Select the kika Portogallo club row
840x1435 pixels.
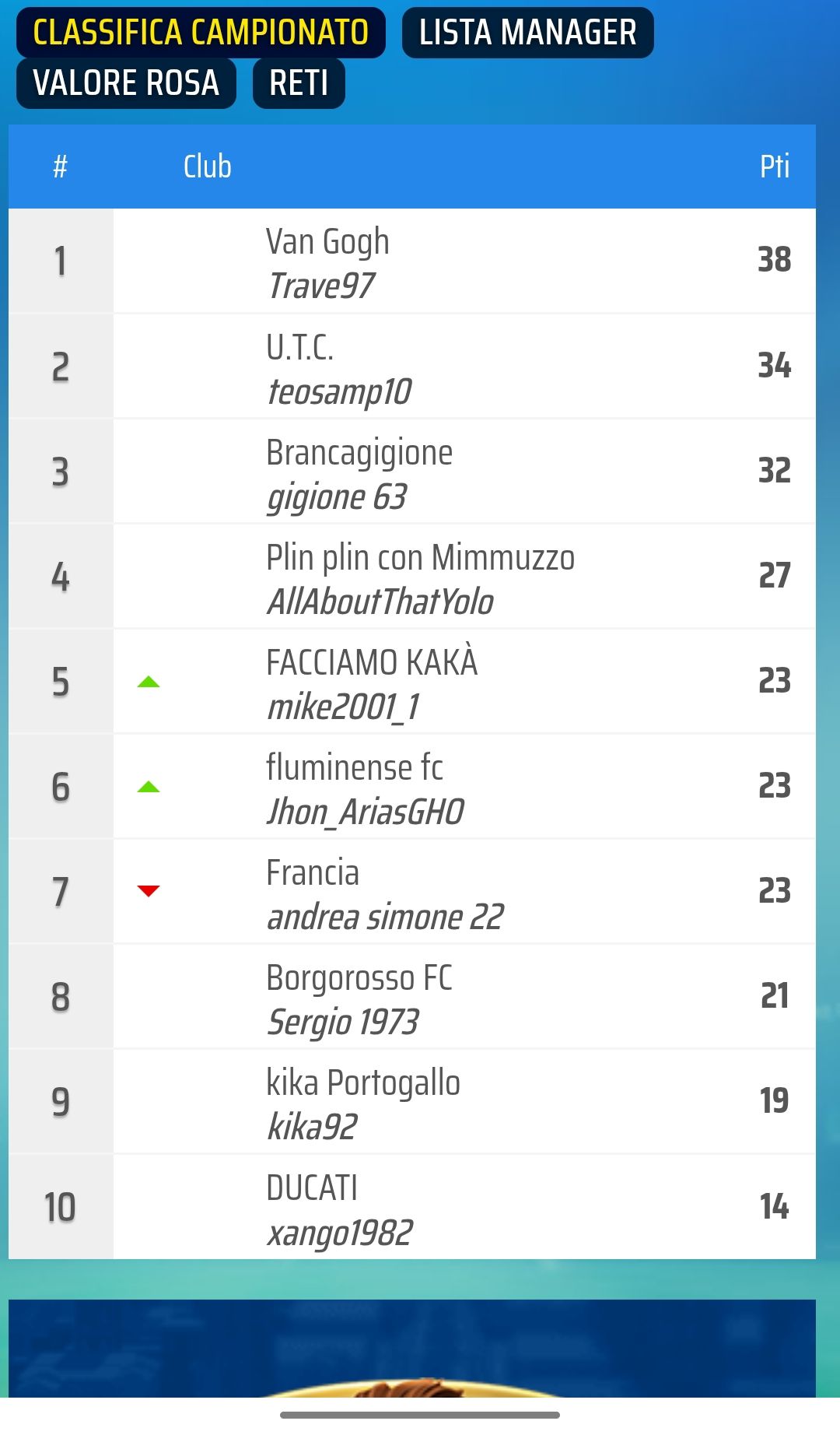click(x=412, y=1101)
